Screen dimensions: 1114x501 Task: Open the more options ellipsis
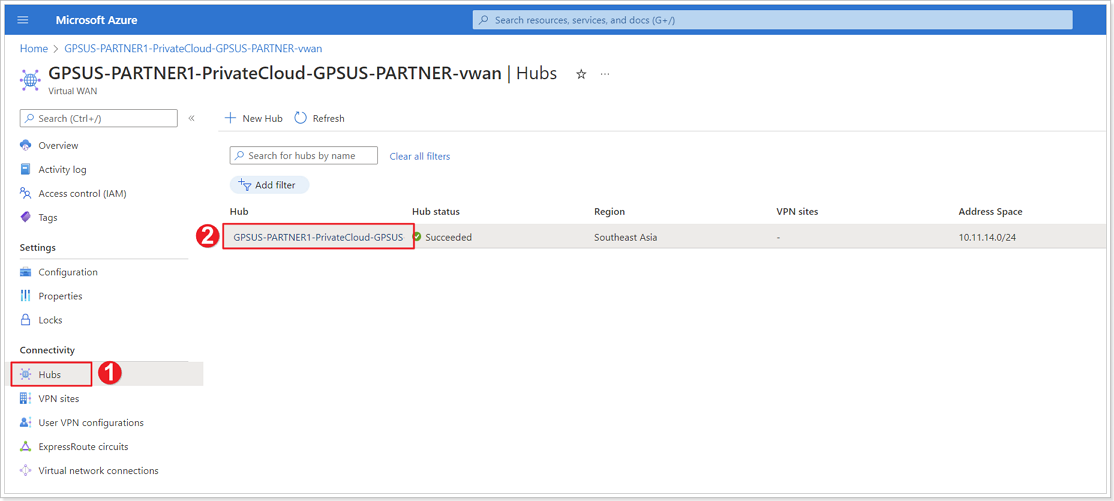point(605,74)
